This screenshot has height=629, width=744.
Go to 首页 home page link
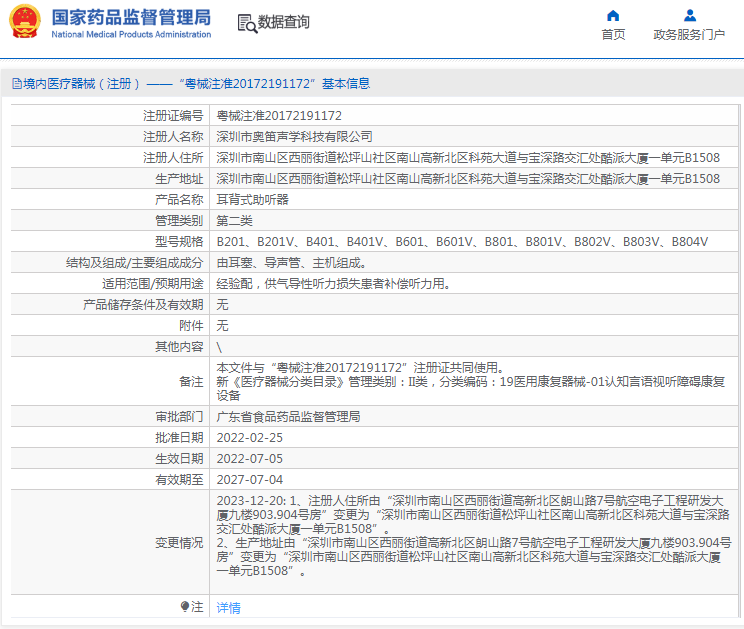(613, 35)
